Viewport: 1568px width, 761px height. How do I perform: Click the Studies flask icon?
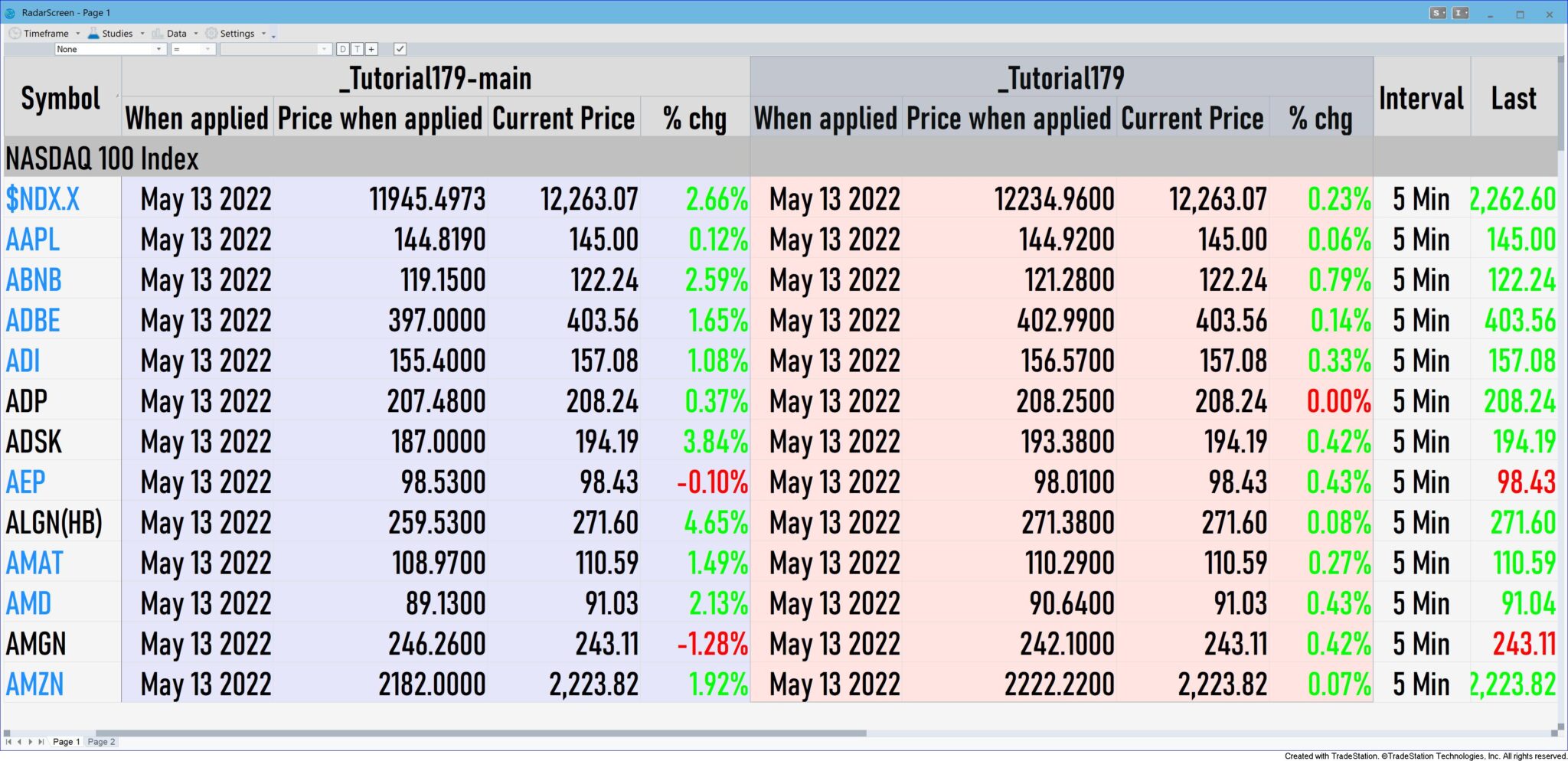(93, 34)
